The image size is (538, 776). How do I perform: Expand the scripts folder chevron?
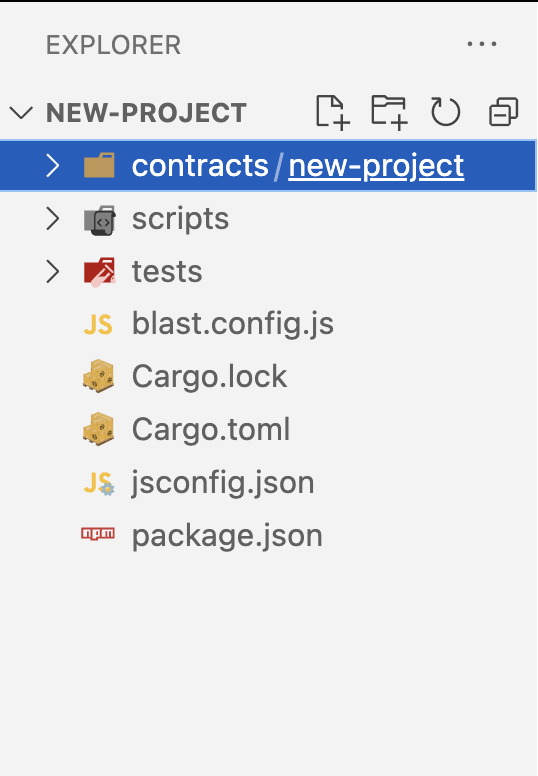[x=53, y=218]
